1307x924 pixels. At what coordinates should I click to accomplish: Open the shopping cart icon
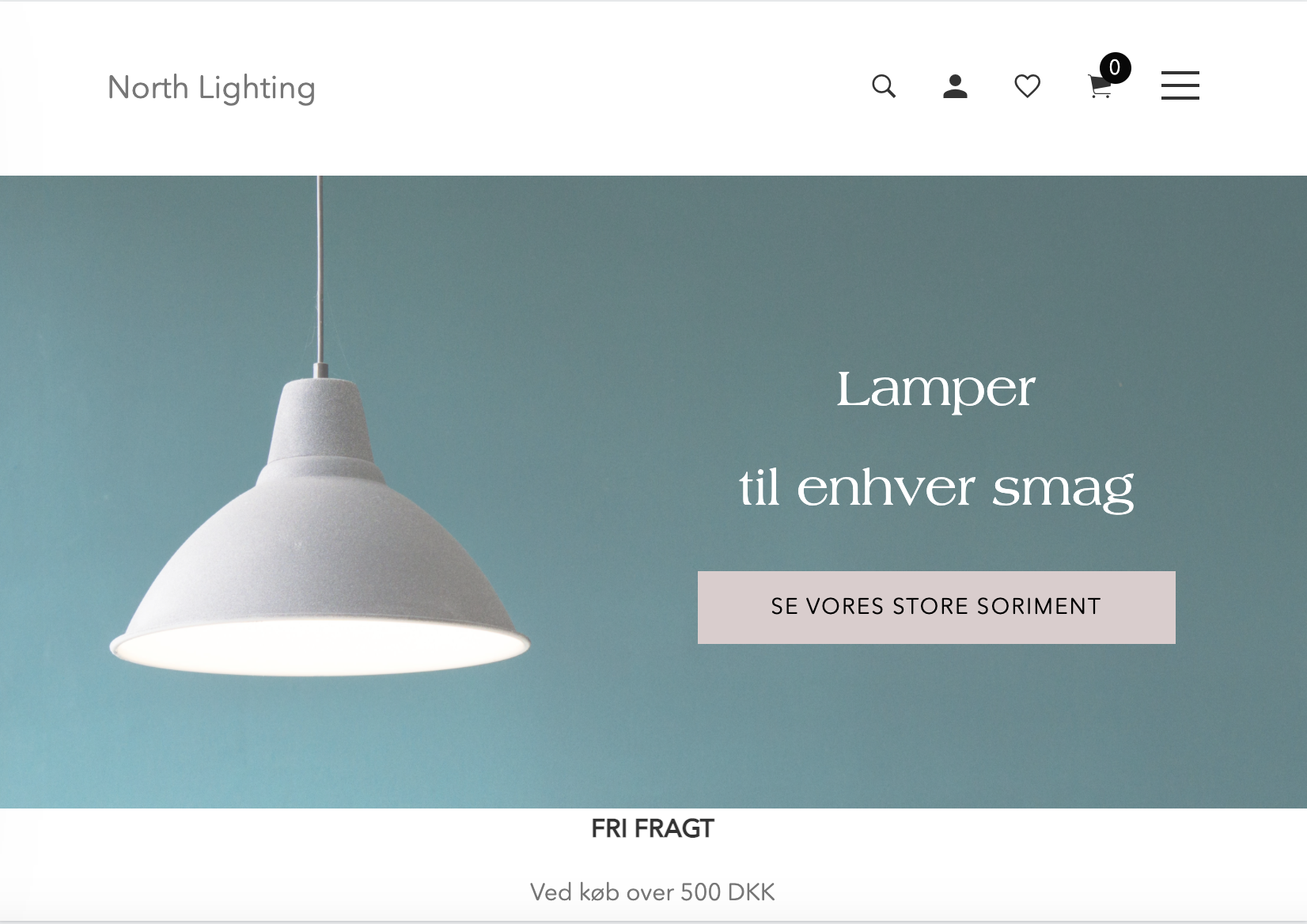pos(1100,86)
